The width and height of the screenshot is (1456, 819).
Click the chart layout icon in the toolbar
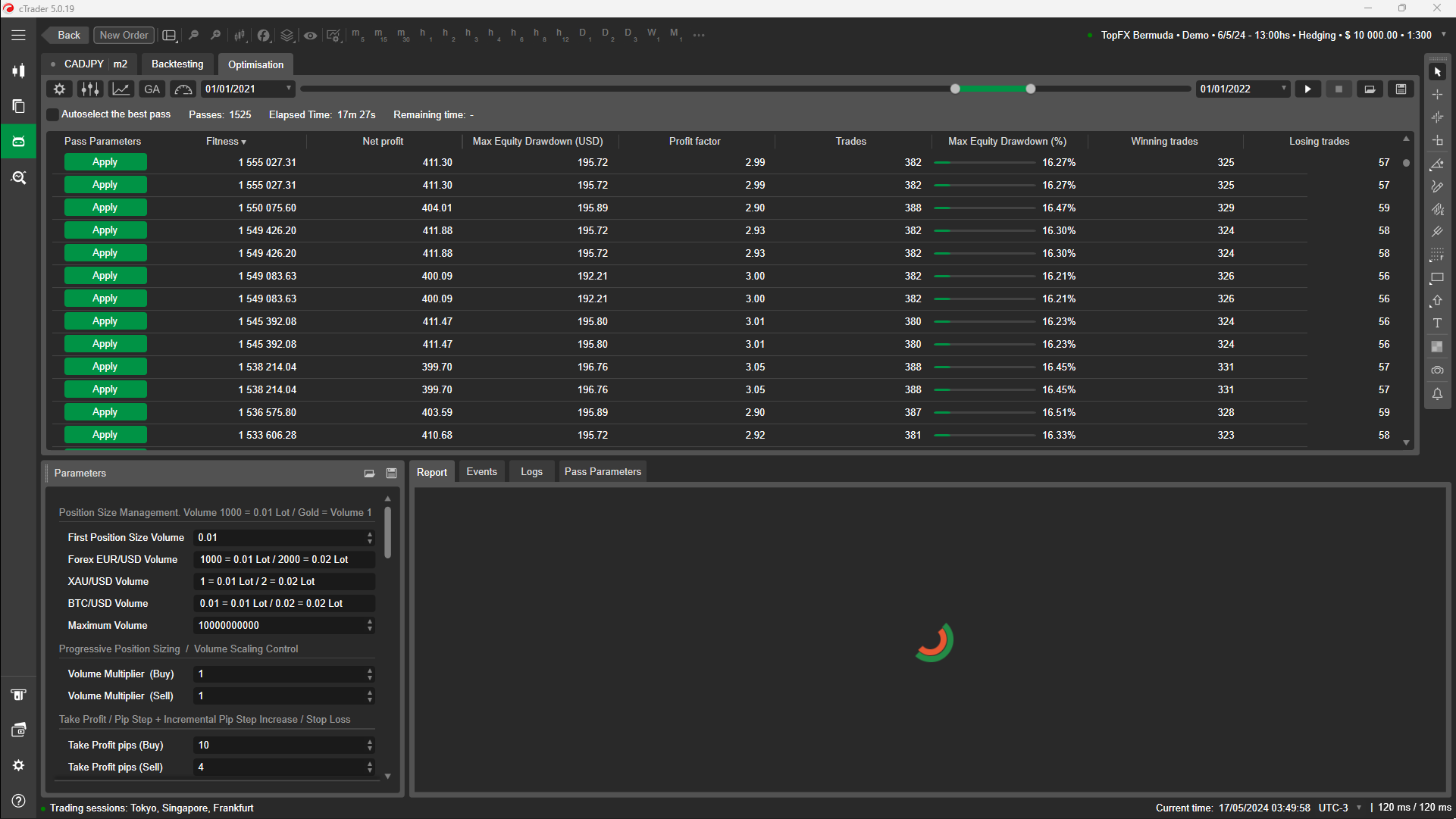(x=170, y=36)
